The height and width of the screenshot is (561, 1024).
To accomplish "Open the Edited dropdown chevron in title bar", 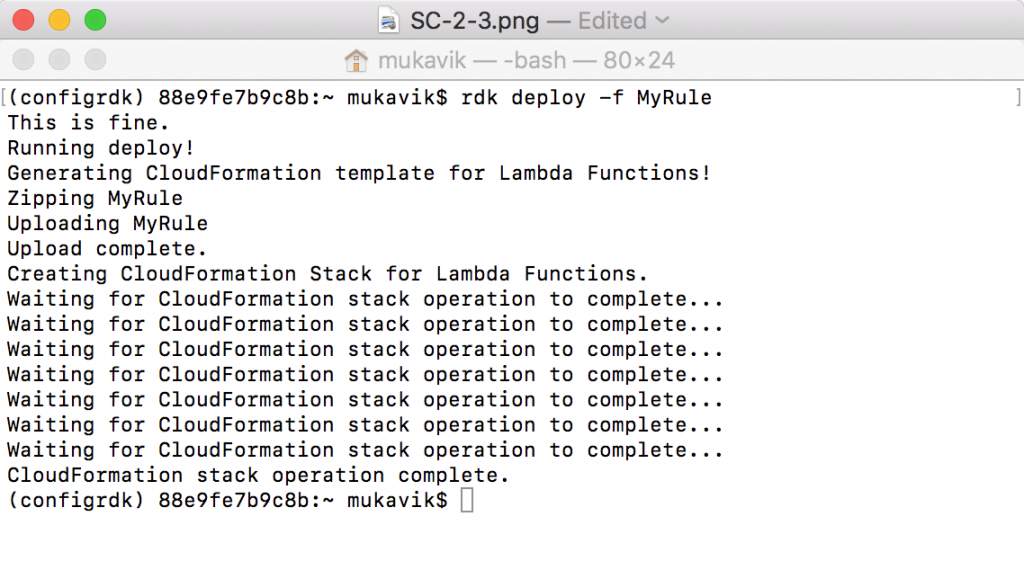I will click(662, 20).
